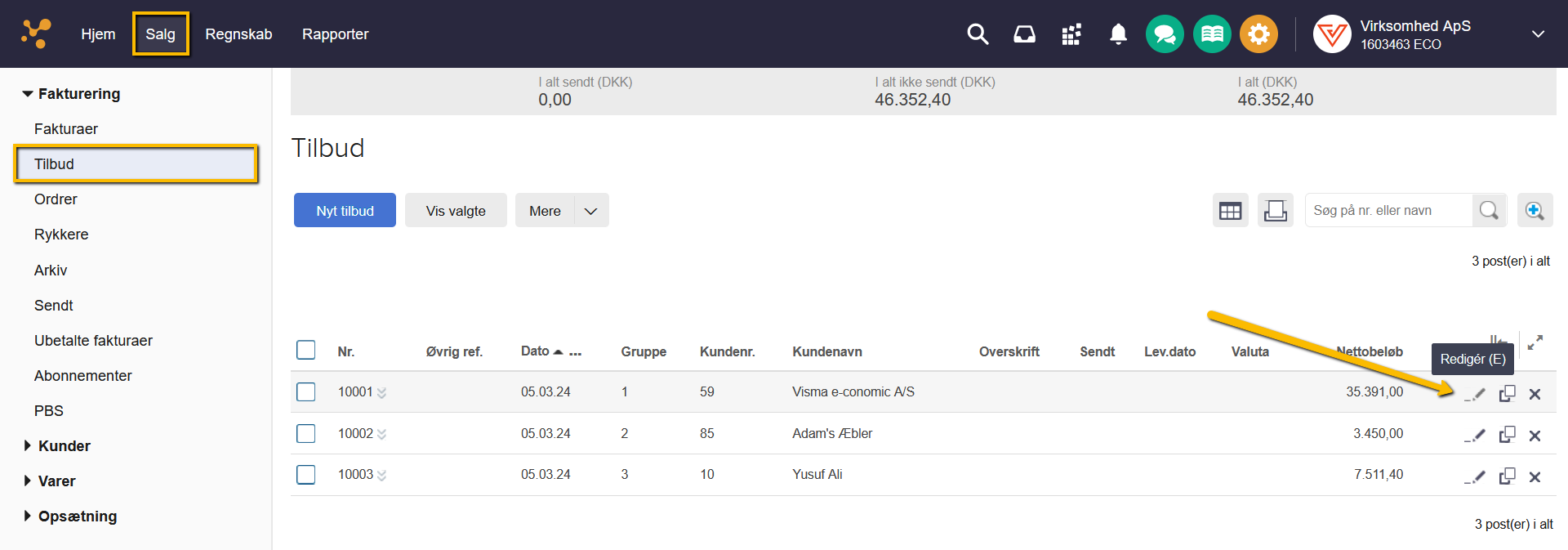Click the Nyt tilbud button
This screenshot has height=550, width=1568.
tap(345, 211)
